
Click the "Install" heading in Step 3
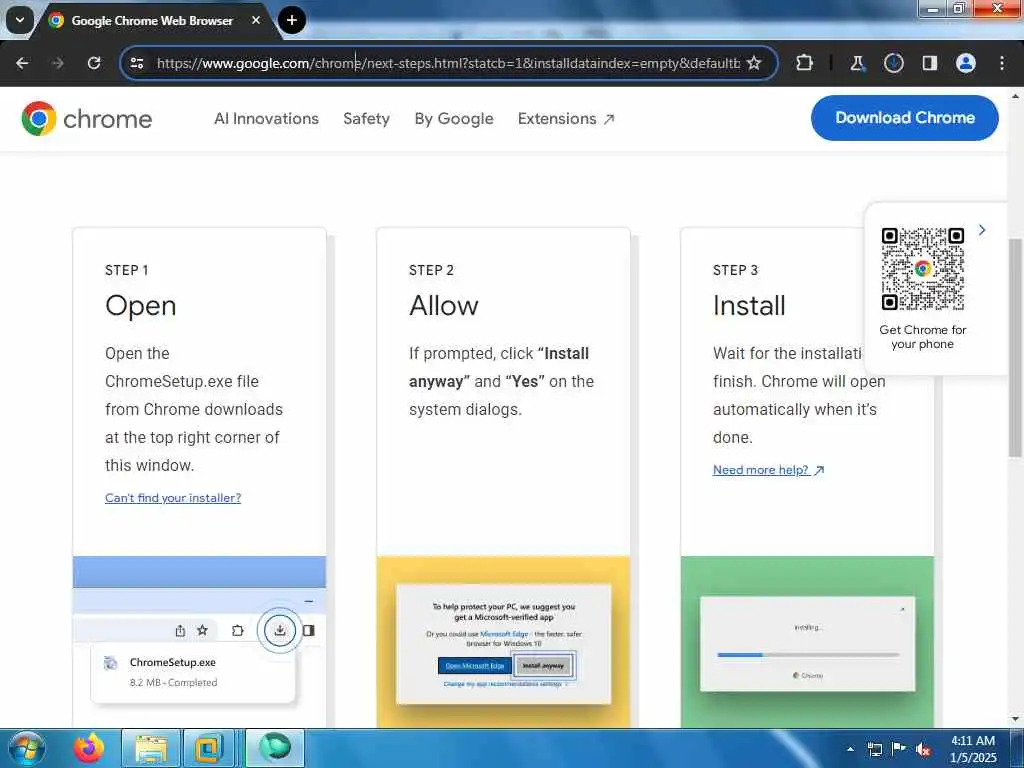click(749, 306)
